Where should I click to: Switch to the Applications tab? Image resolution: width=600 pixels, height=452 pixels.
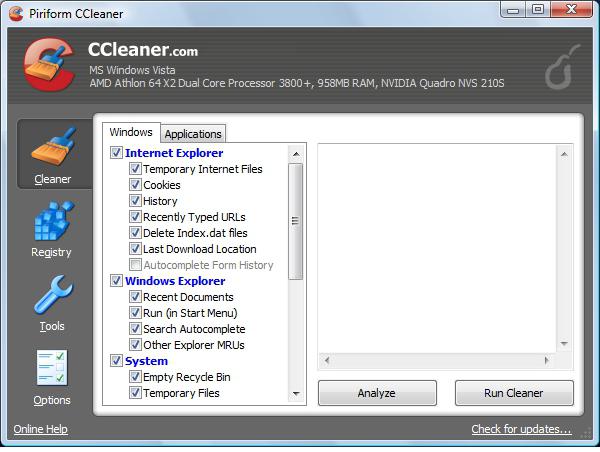click(193, 134)
